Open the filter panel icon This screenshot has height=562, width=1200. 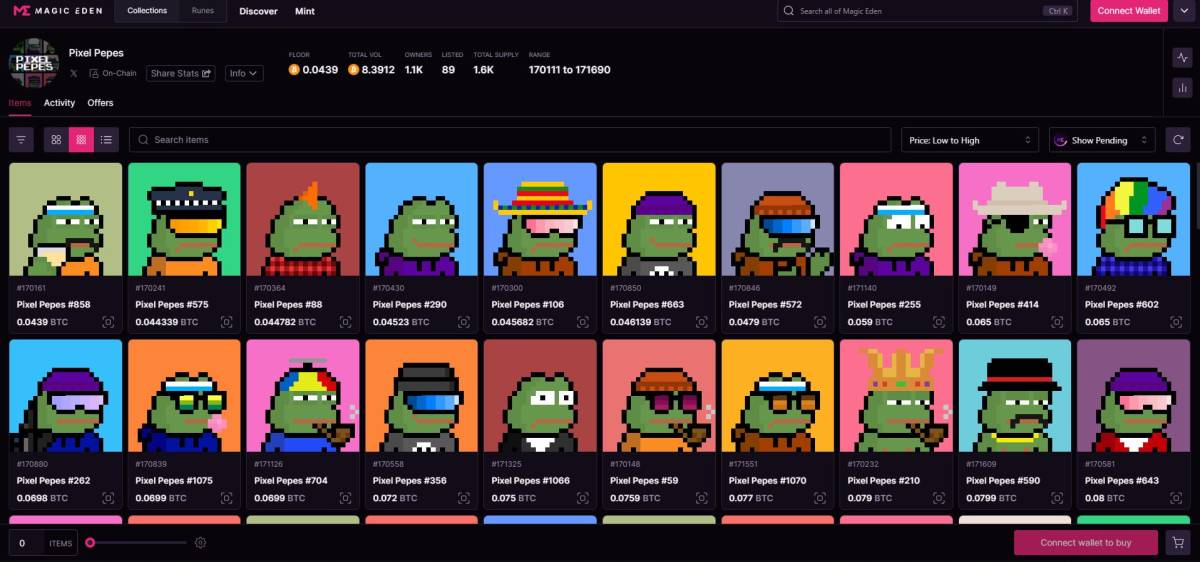click(21, 140)
